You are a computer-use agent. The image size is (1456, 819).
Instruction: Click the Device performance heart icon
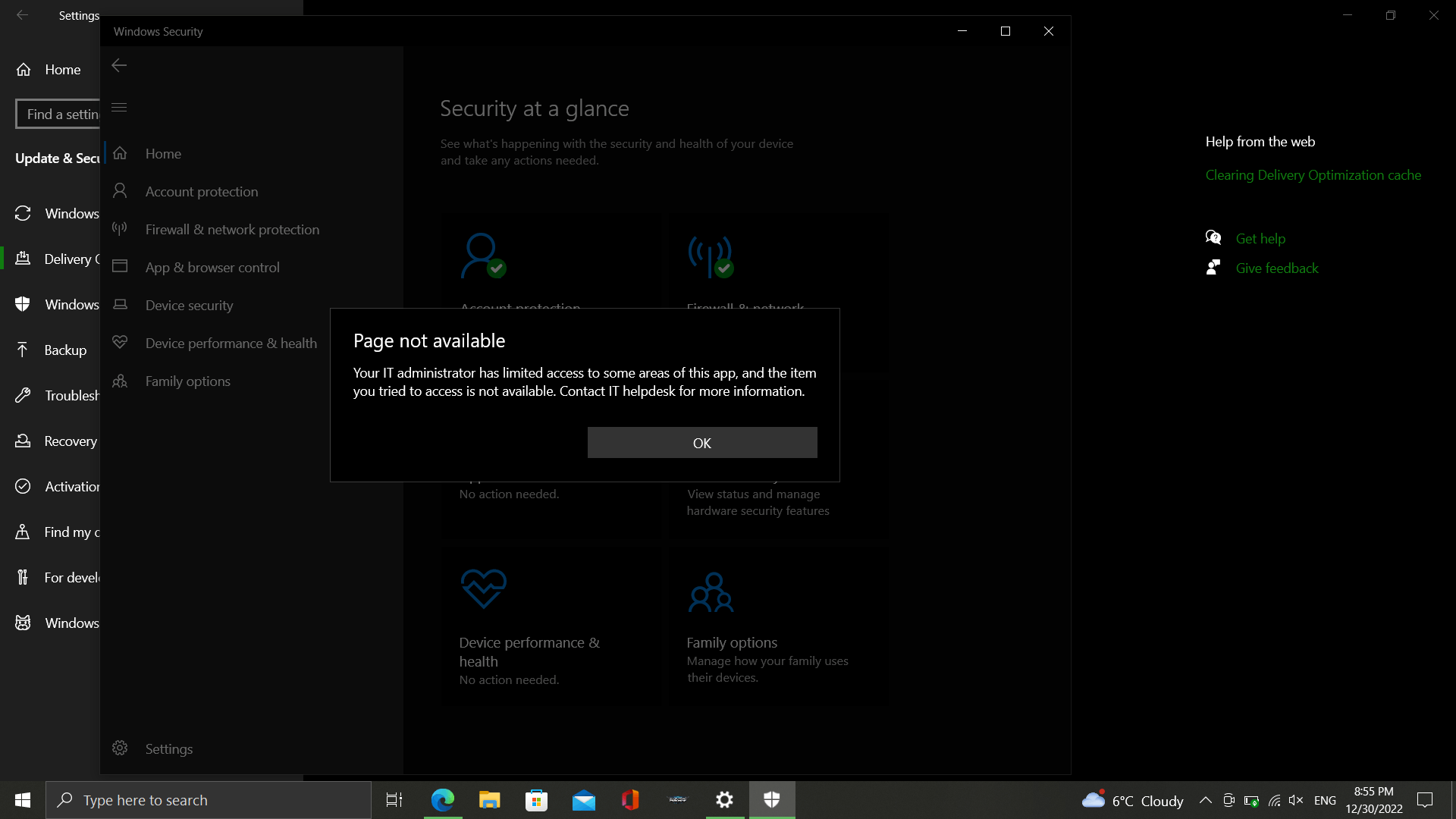coord(483,589)
